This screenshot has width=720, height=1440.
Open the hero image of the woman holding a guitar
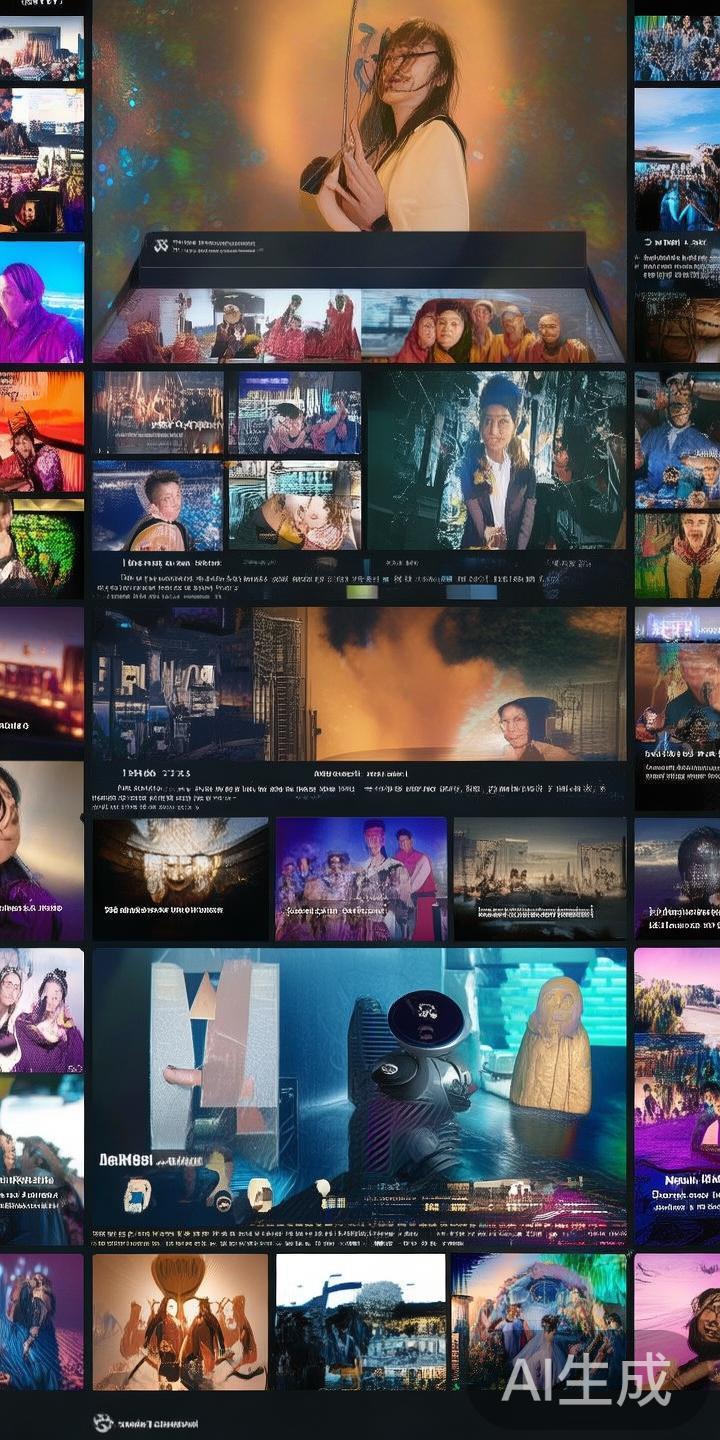380,120
